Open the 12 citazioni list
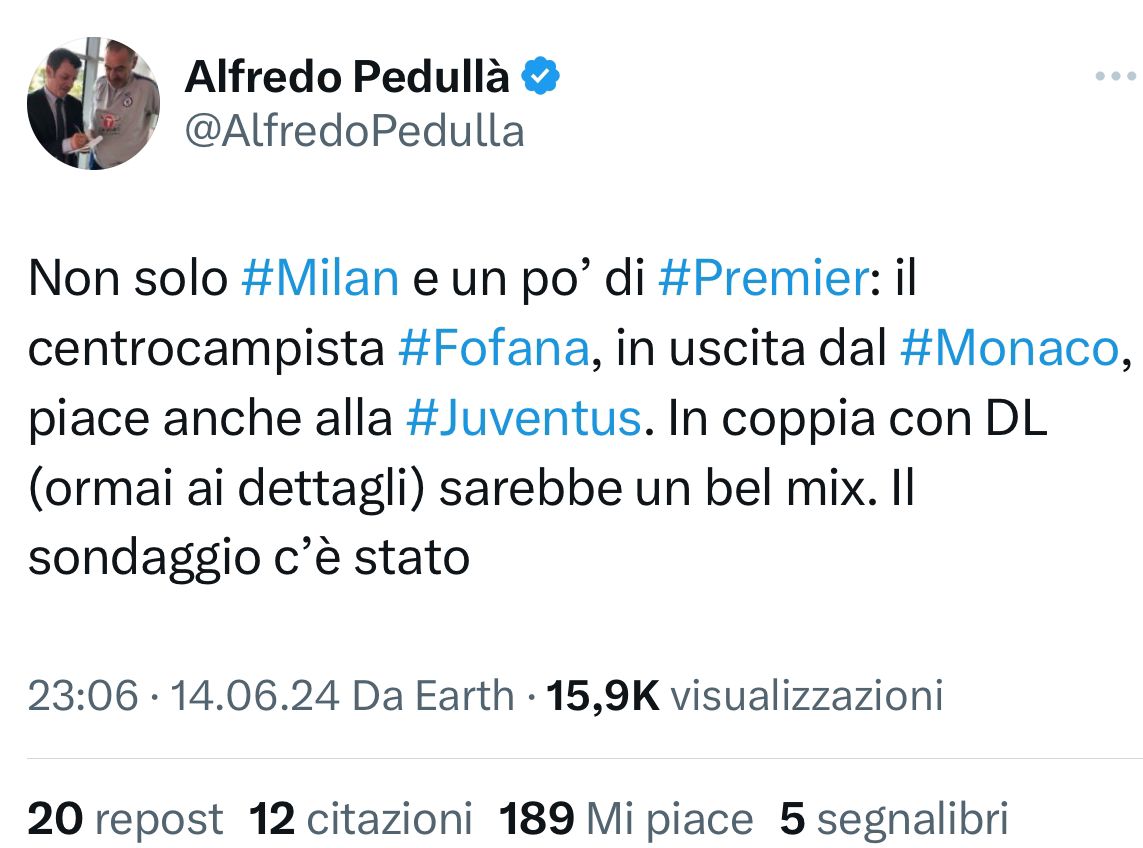1143x848 pixels. point(361,819)
